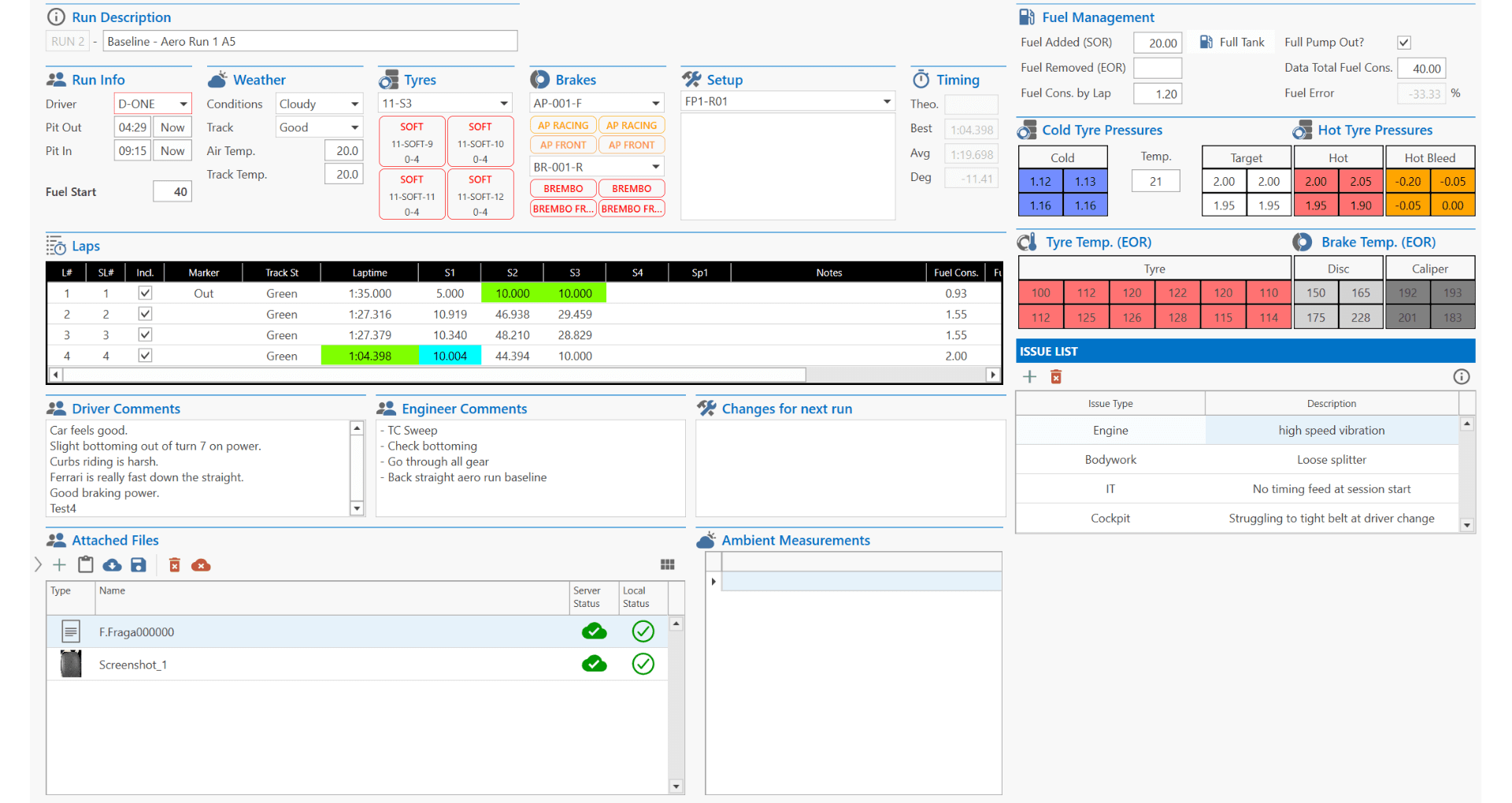The image size is (1512, 803).
Task: Click the Track St column header
Action: point(282,272)
